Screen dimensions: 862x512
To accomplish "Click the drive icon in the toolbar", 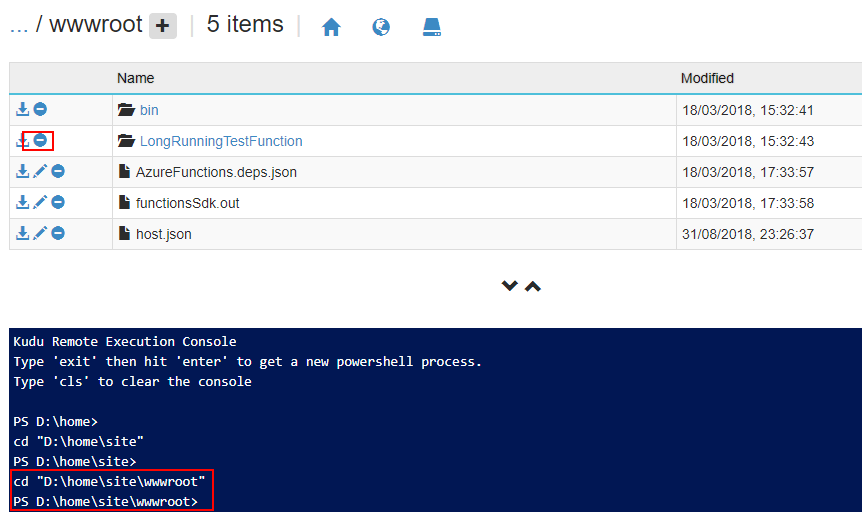I will [431, 27].
